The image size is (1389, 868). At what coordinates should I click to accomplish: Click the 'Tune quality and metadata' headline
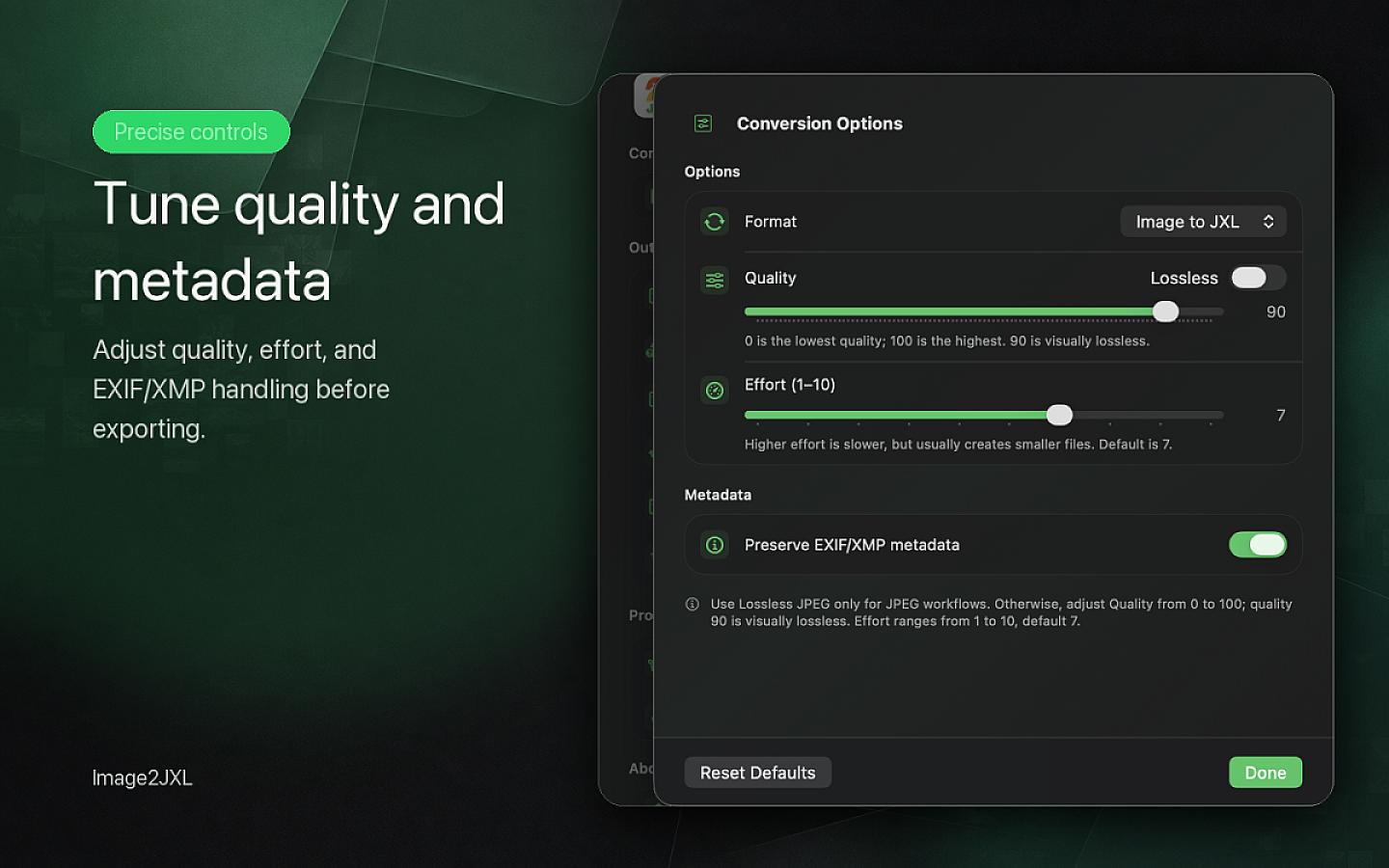[299, 241]
